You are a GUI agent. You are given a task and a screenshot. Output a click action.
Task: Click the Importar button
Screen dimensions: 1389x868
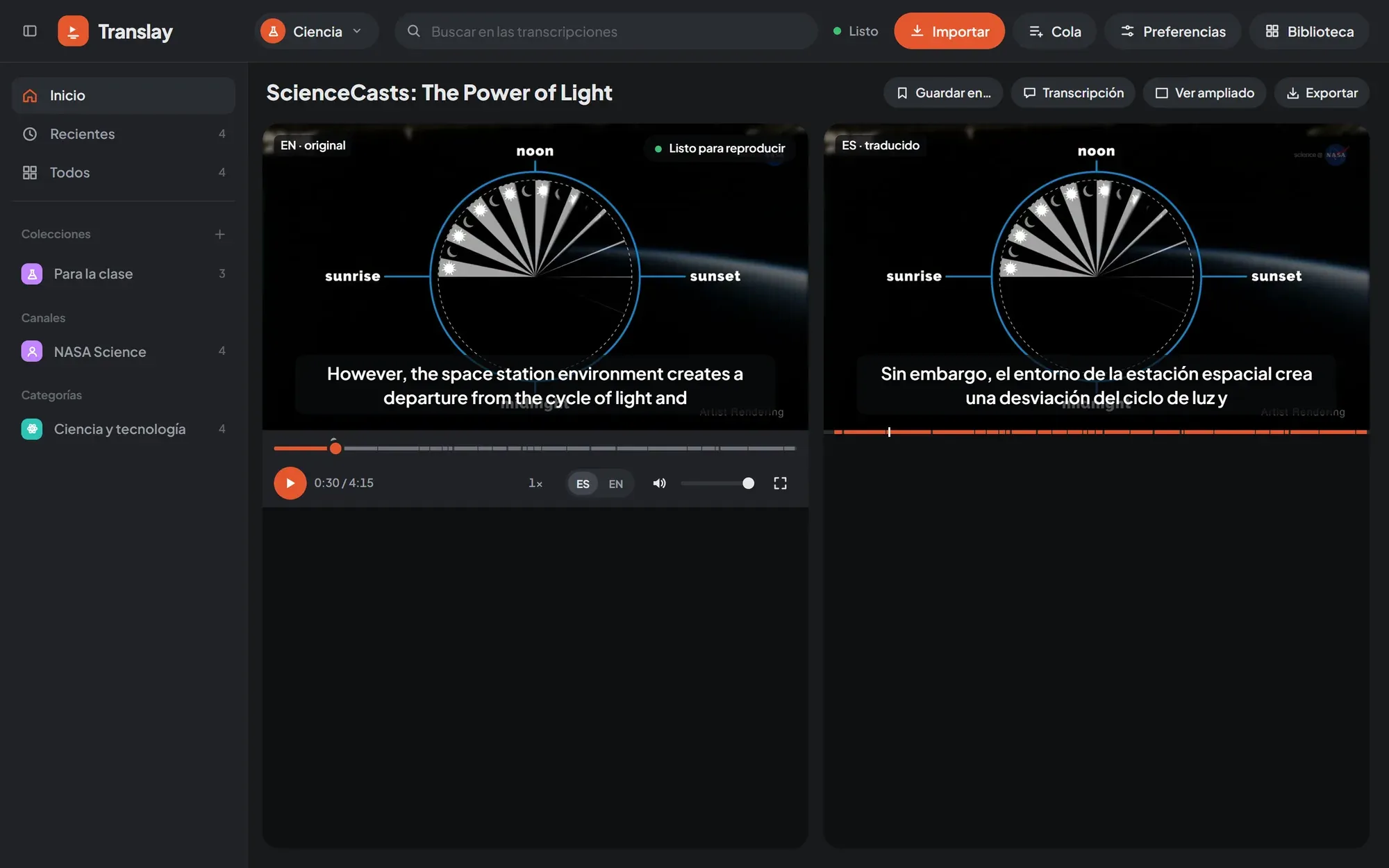click(x=949, y=31)
